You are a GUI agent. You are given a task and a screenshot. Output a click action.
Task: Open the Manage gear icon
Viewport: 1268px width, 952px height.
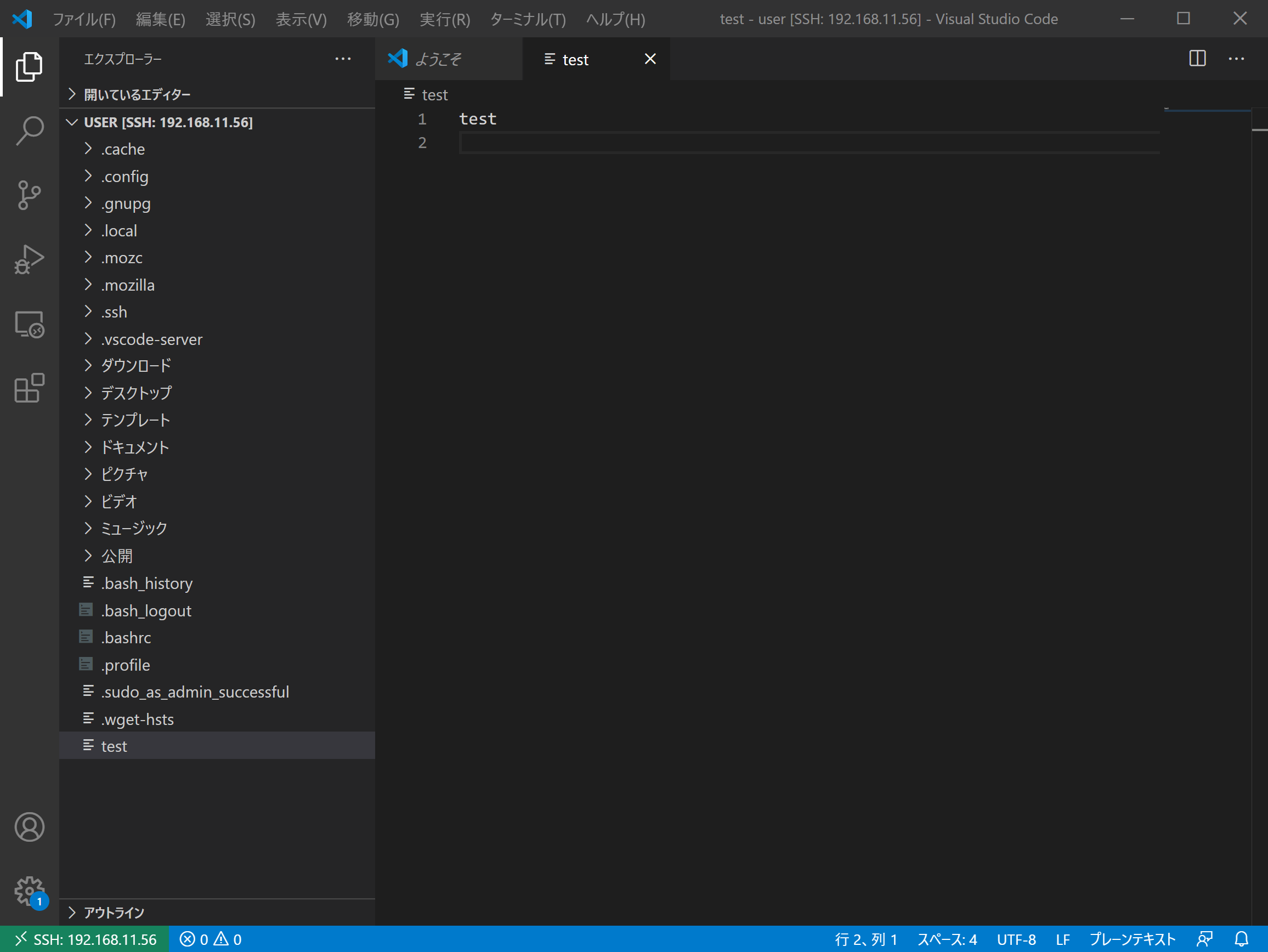tap(29, 892)
